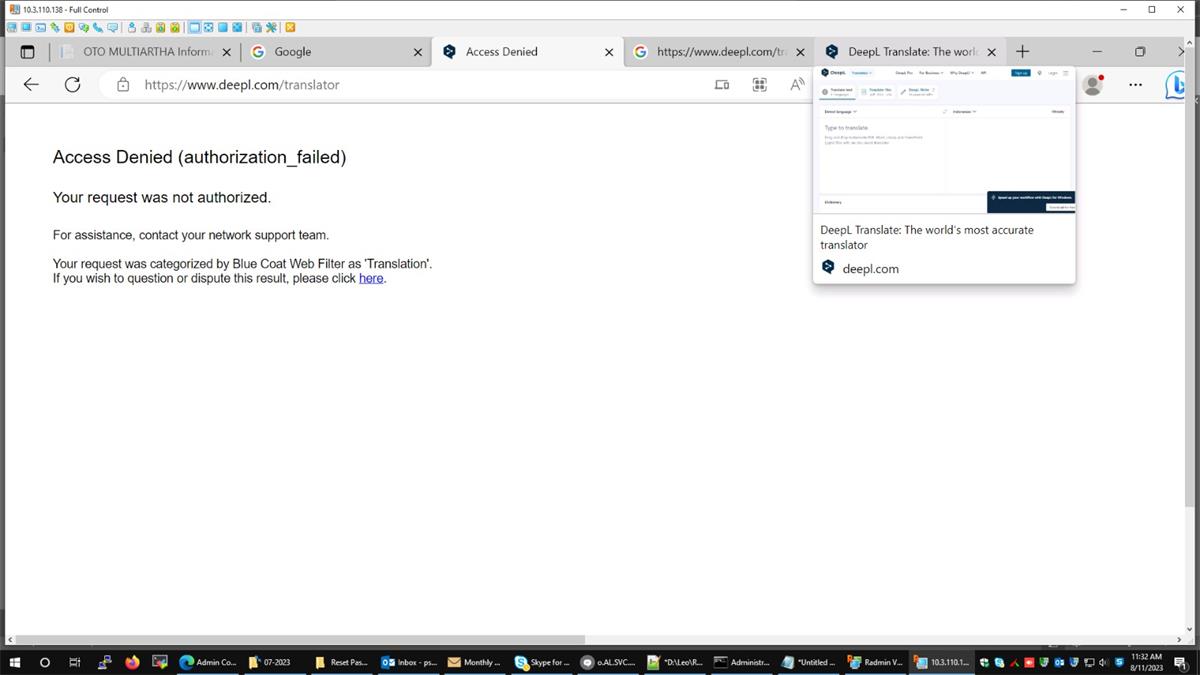
Task: Launch Bing Copilot from the browser sidebar icon
Action: click(x=1177, y=85)
